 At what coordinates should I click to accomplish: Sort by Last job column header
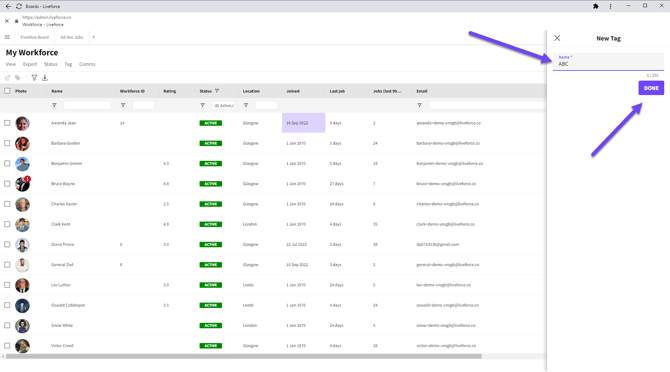coord(337,91)
